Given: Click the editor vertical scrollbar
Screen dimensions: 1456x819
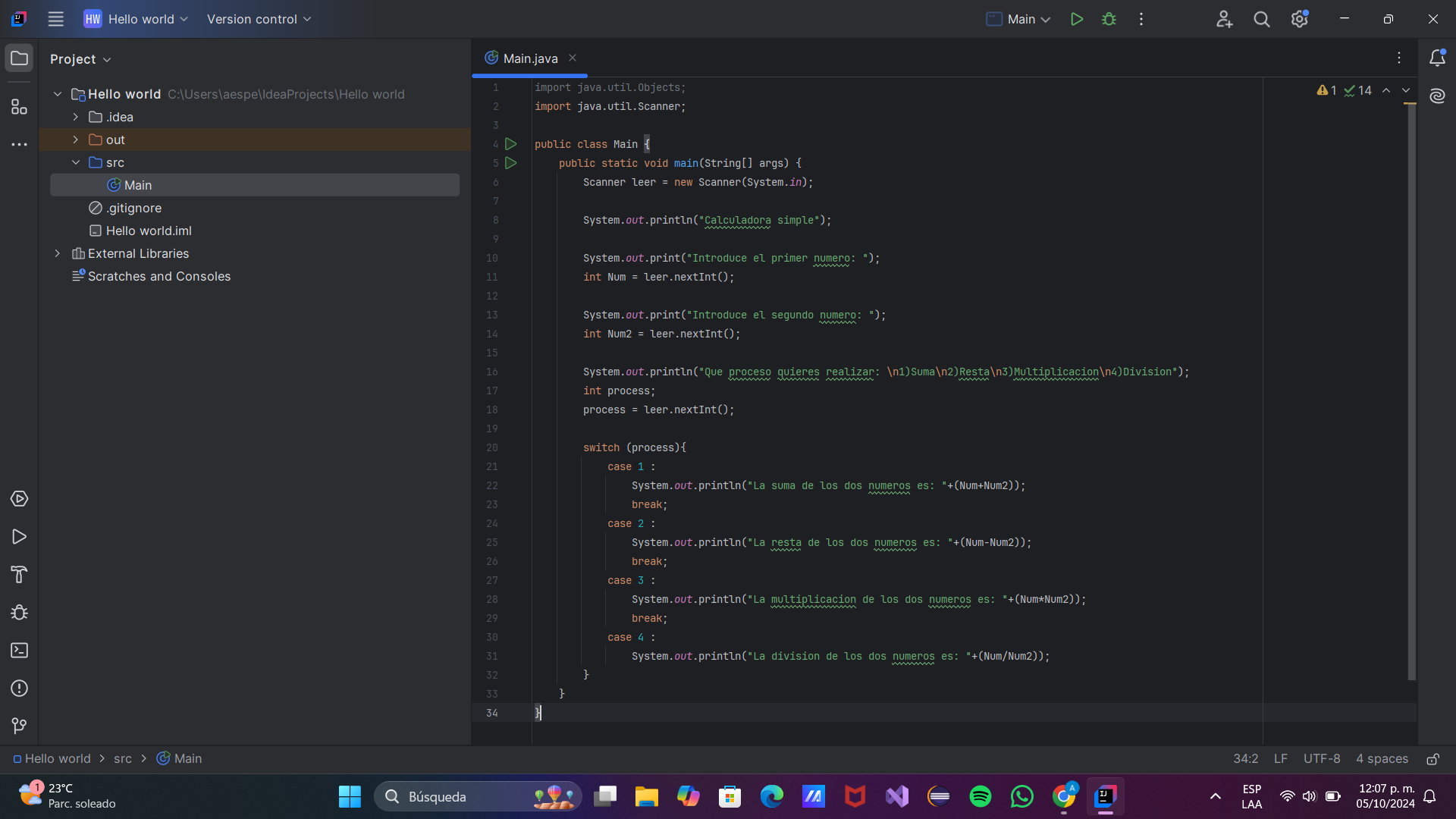Looking at the screenshot, I should 1411,393.
